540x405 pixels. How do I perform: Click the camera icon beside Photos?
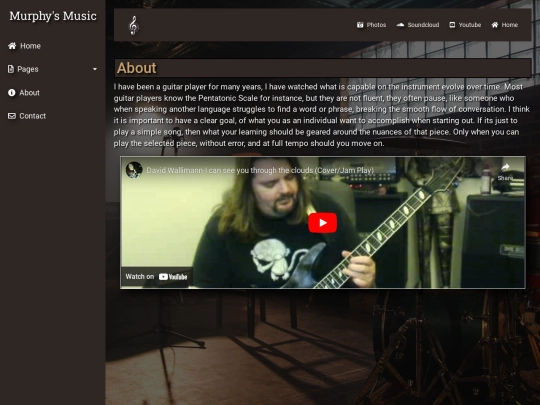pyautogui.click(x=360, y=25)
